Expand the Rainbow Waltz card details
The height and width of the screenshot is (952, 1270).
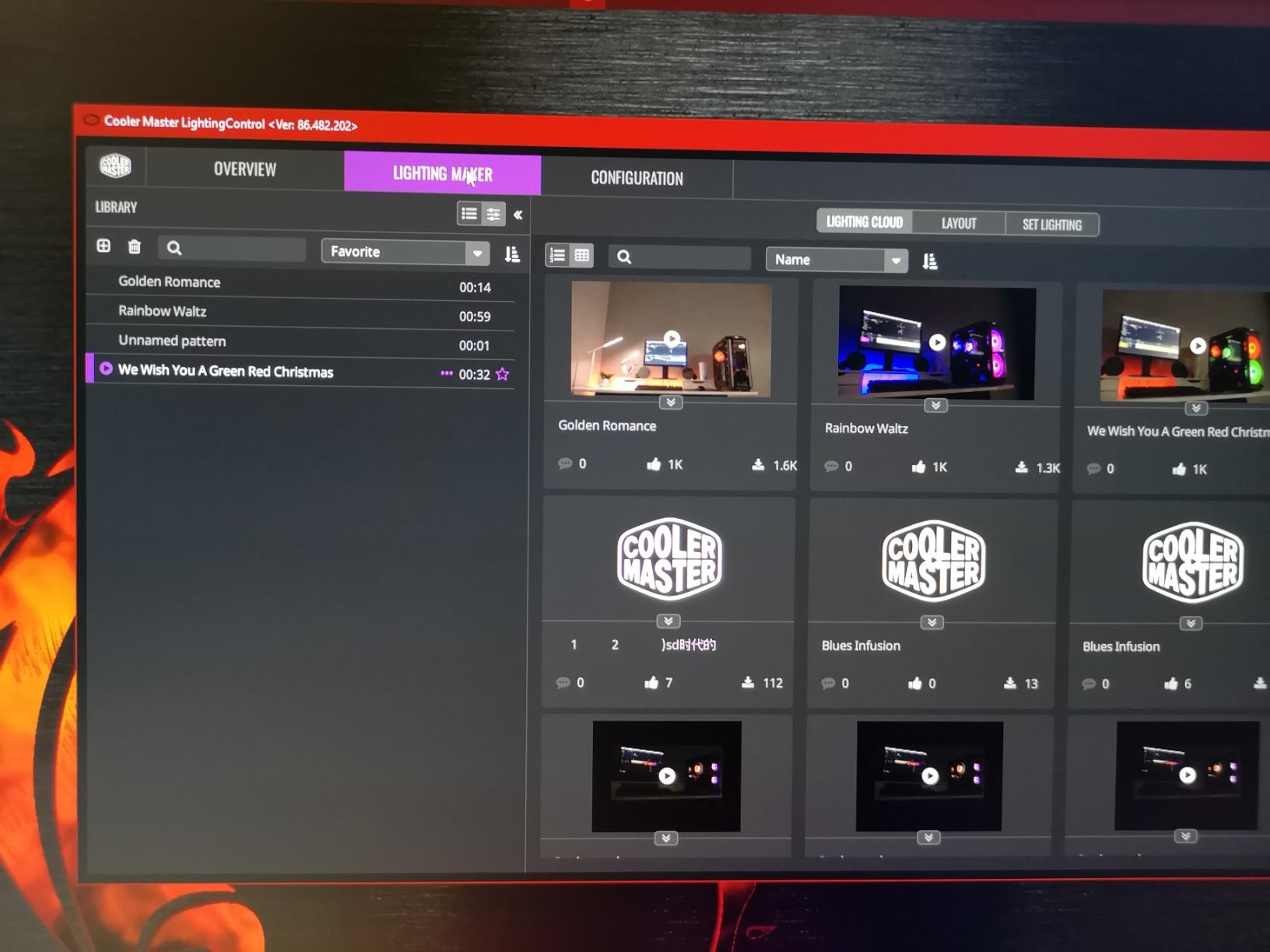pos(935,405)
